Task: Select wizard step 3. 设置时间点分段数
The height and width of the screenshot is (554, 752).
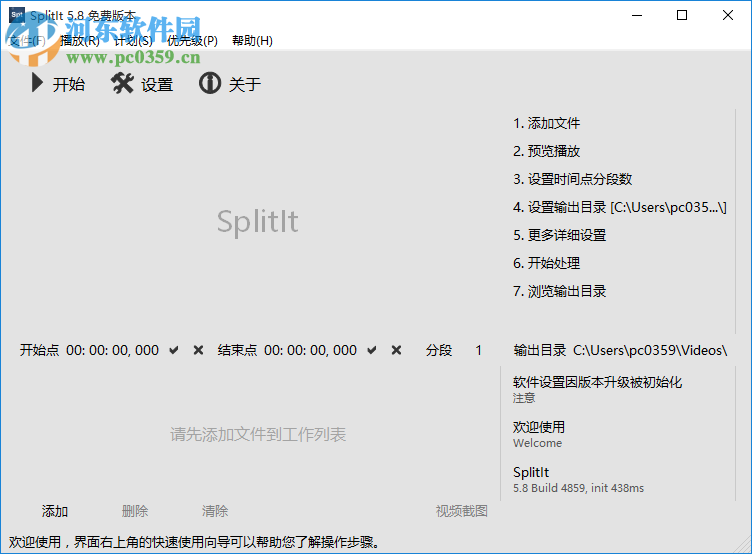Action: point(572,179)
